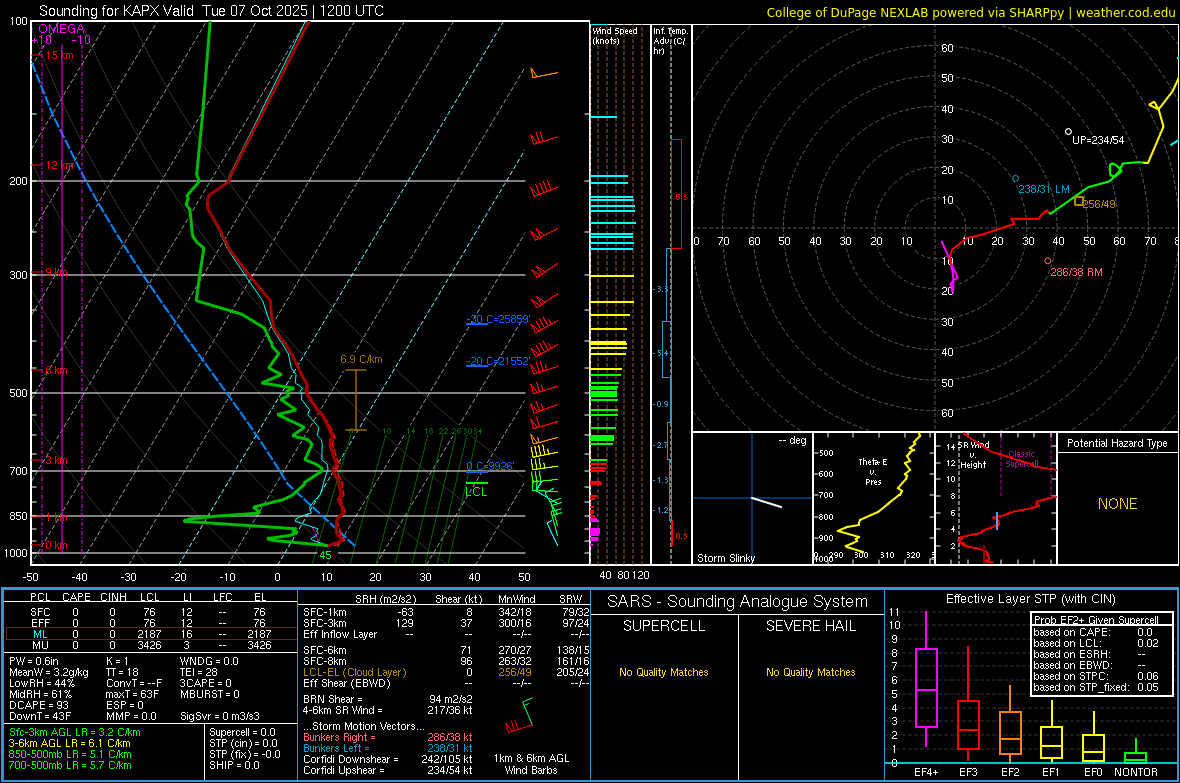
Task: Click the green LCL label
Action: click(476, 492)
